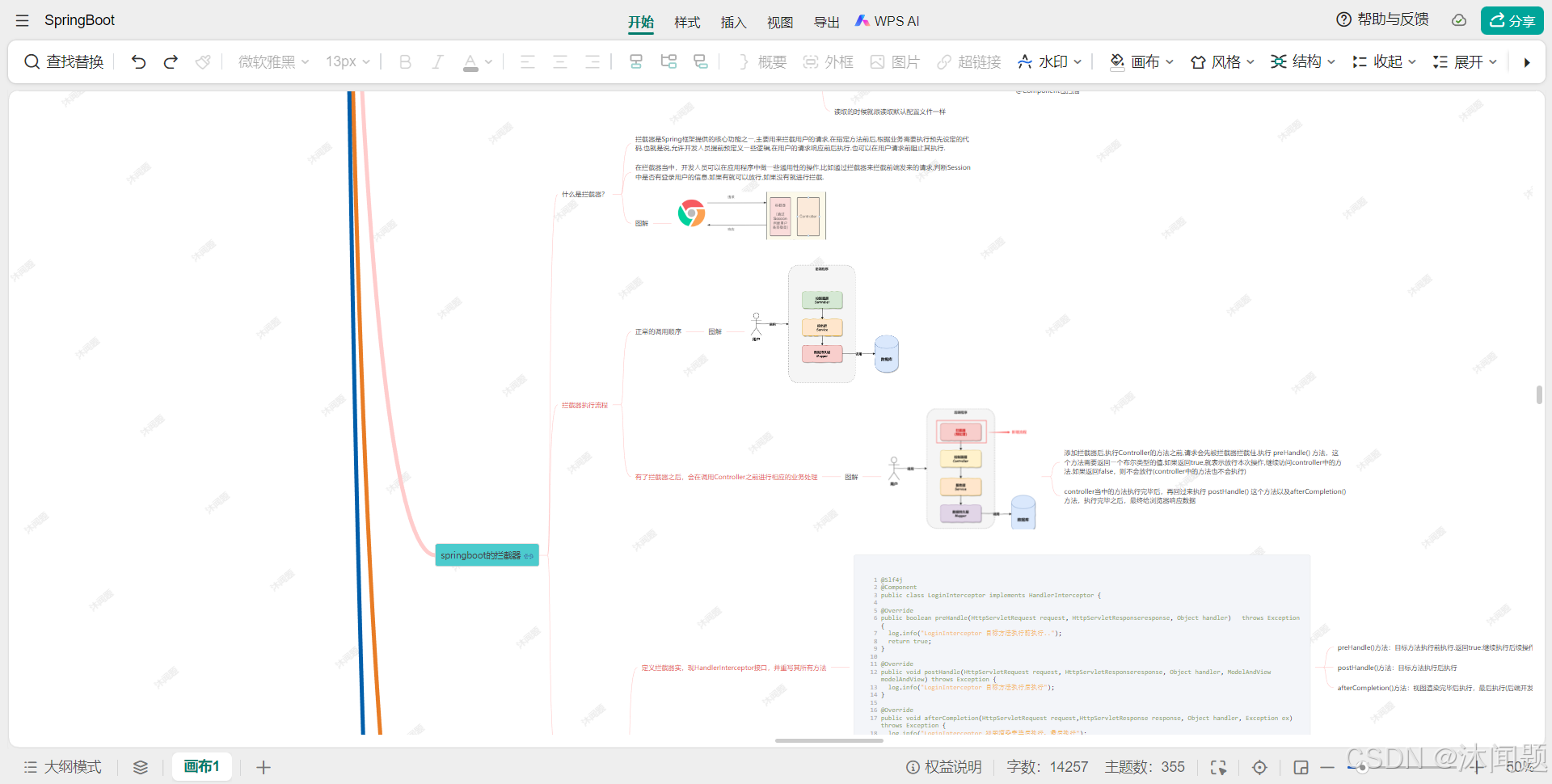Click the redo arrow
The image size is (1552, 784).
point(171,61)
